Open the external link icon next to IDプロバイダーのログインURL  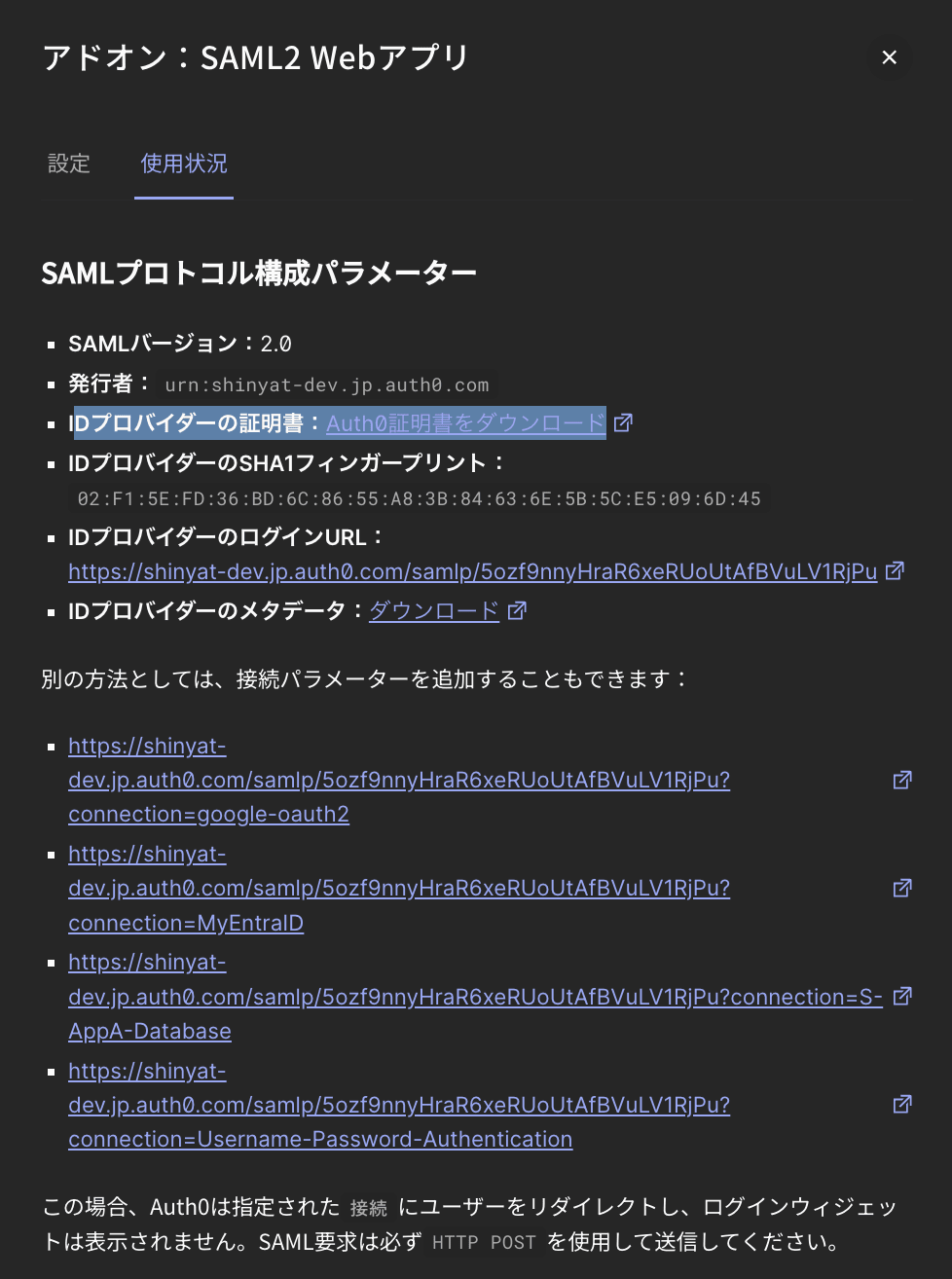[895, 570]
